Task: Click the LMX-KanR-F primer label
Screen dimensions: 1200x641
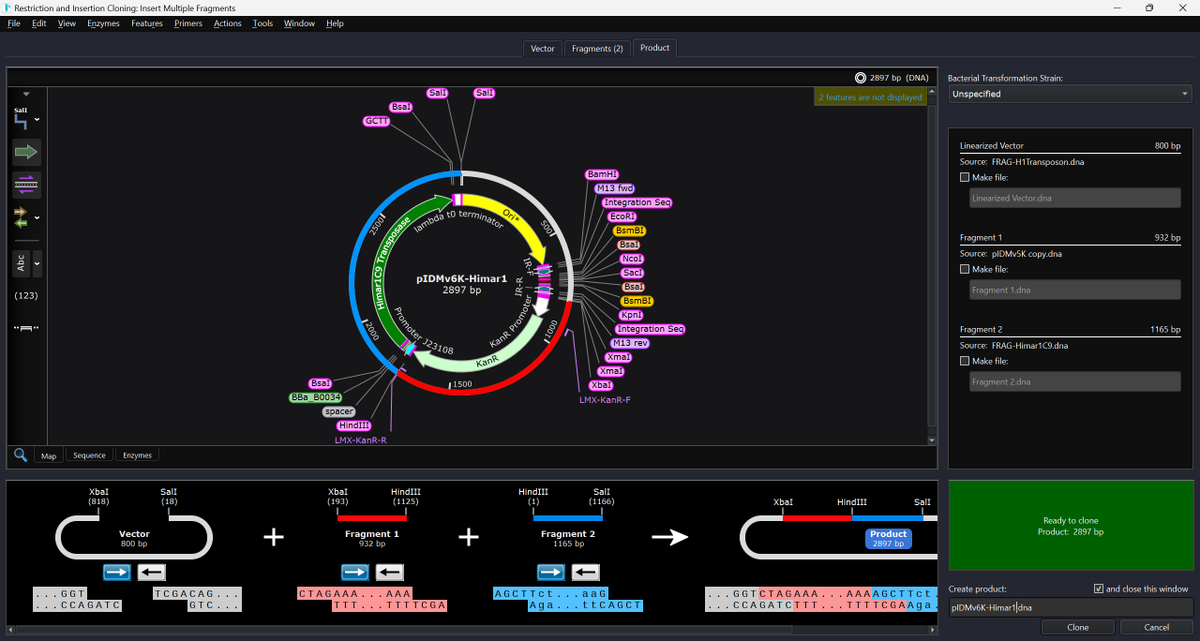Action: tap(604, 399)
